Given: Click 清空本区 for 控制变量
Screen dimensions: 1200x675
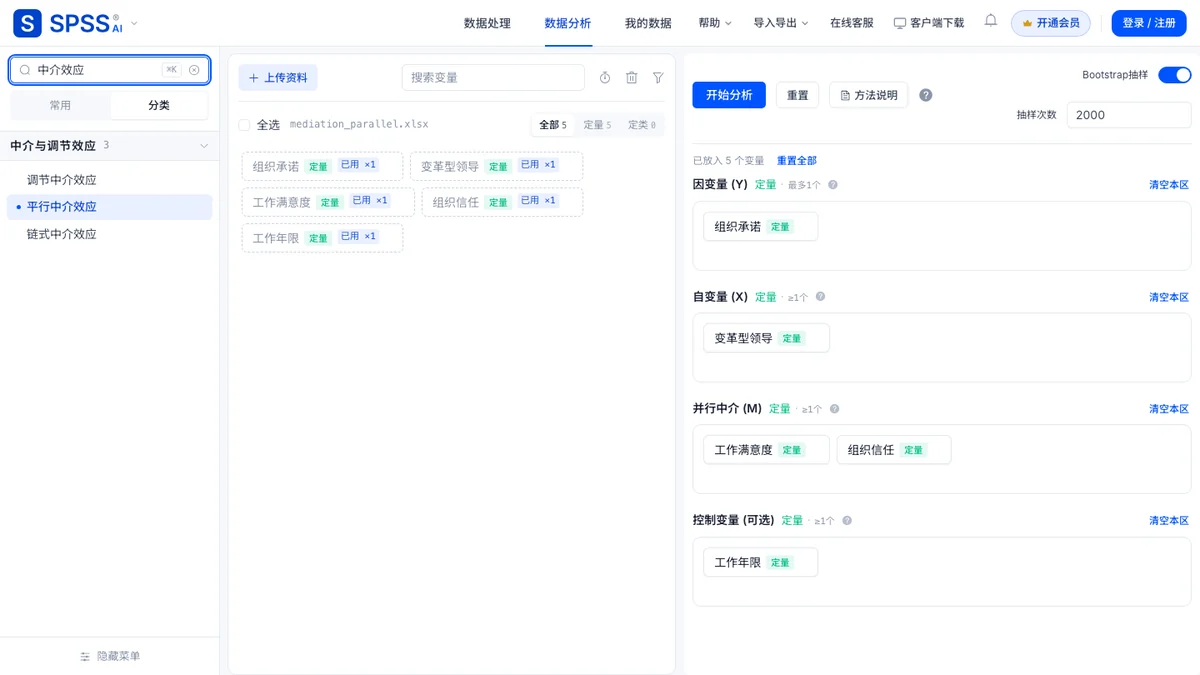Looking at the screenshot, I should click(1169, 521).
